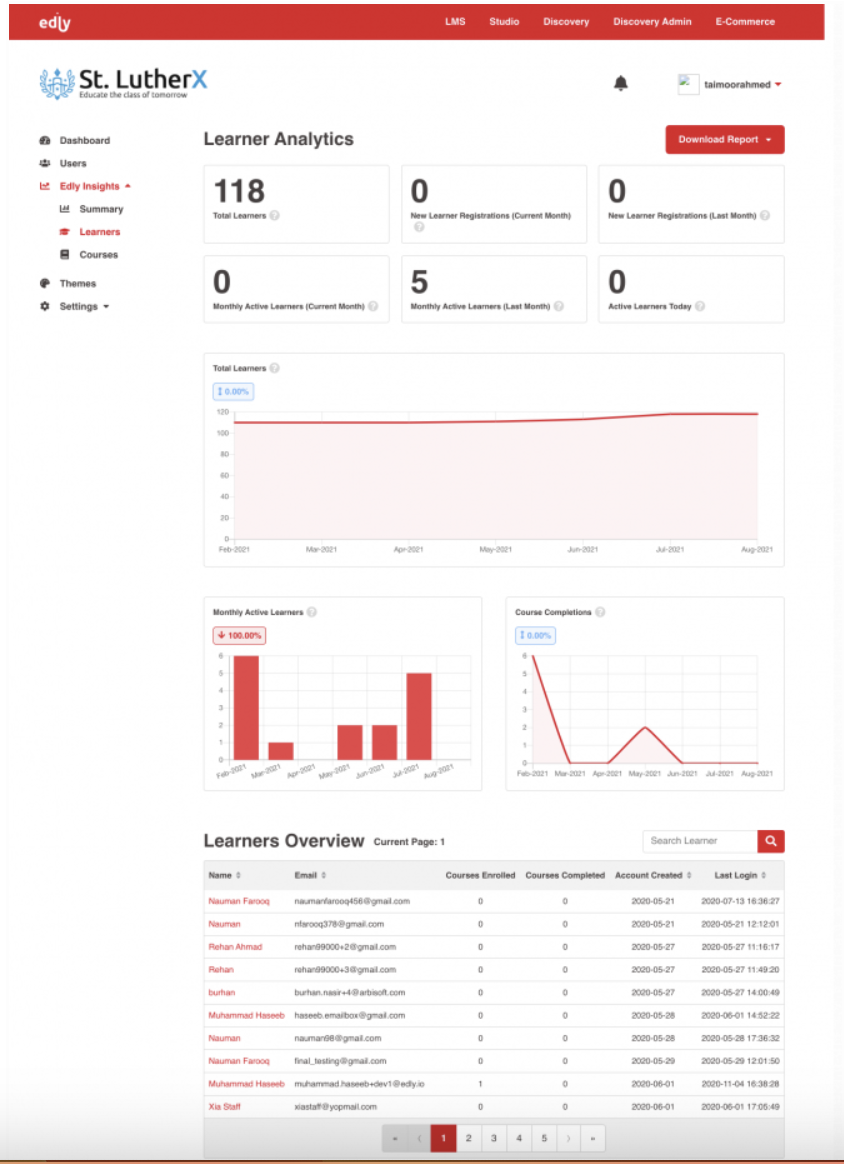Open the Download Report dropdown
844x1164 pixels.
[x=724, y=140]
